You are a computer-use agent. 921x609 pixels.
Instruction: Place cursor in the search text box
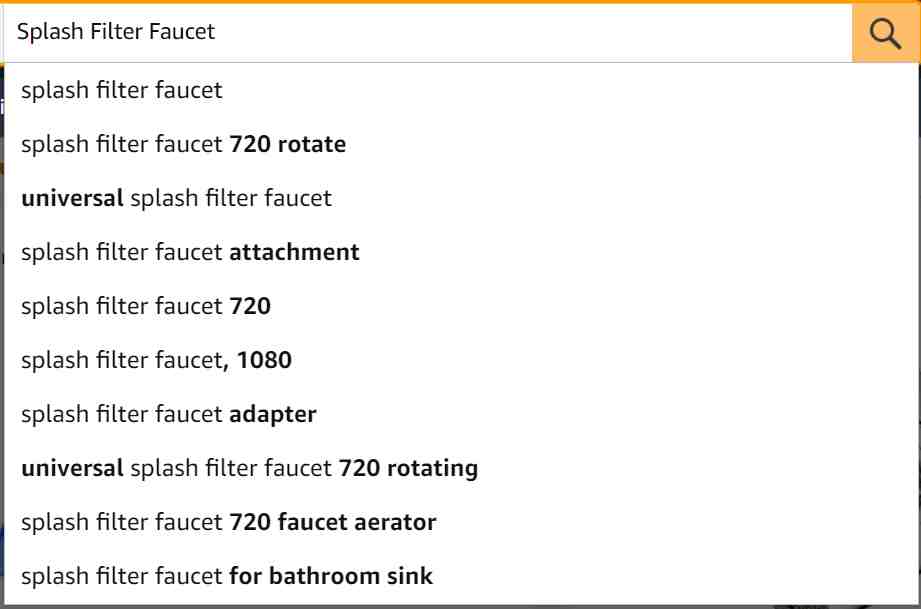[428, 32]
